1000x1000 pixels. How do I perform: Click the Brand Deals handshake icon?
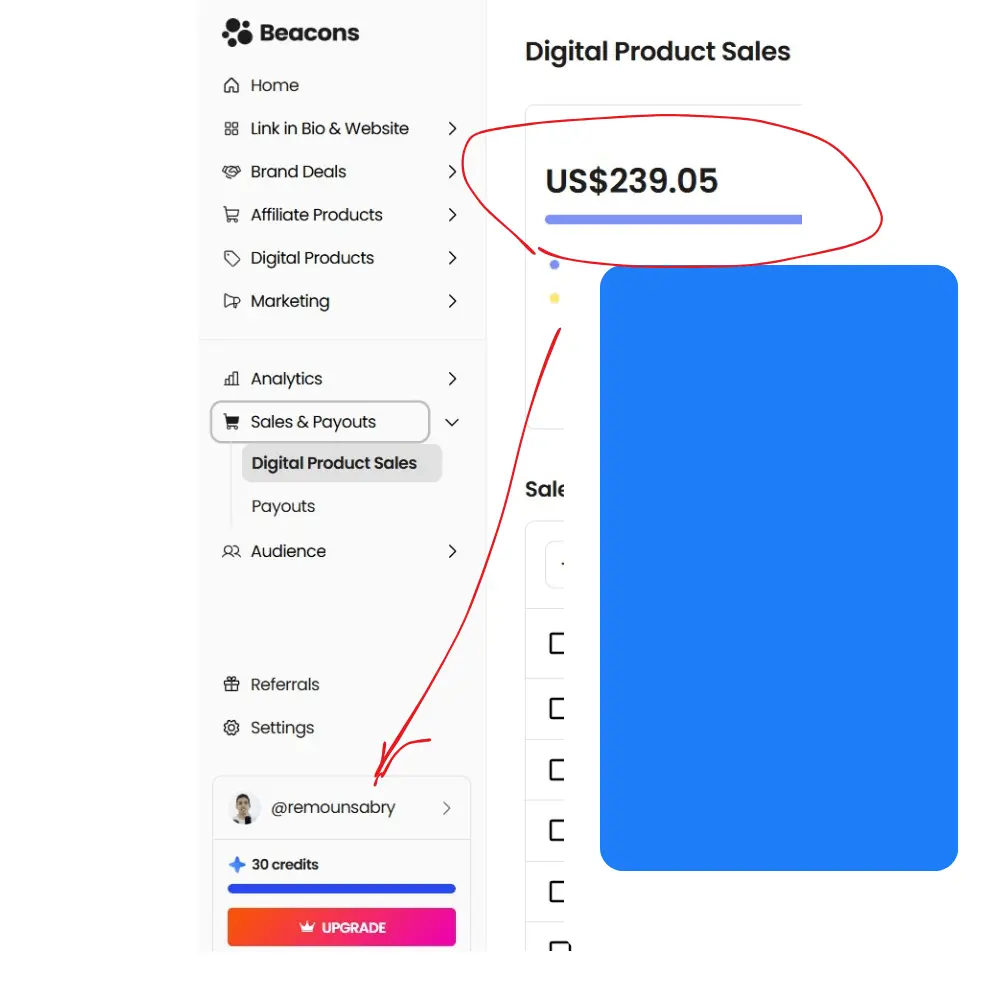pos(232,172)
